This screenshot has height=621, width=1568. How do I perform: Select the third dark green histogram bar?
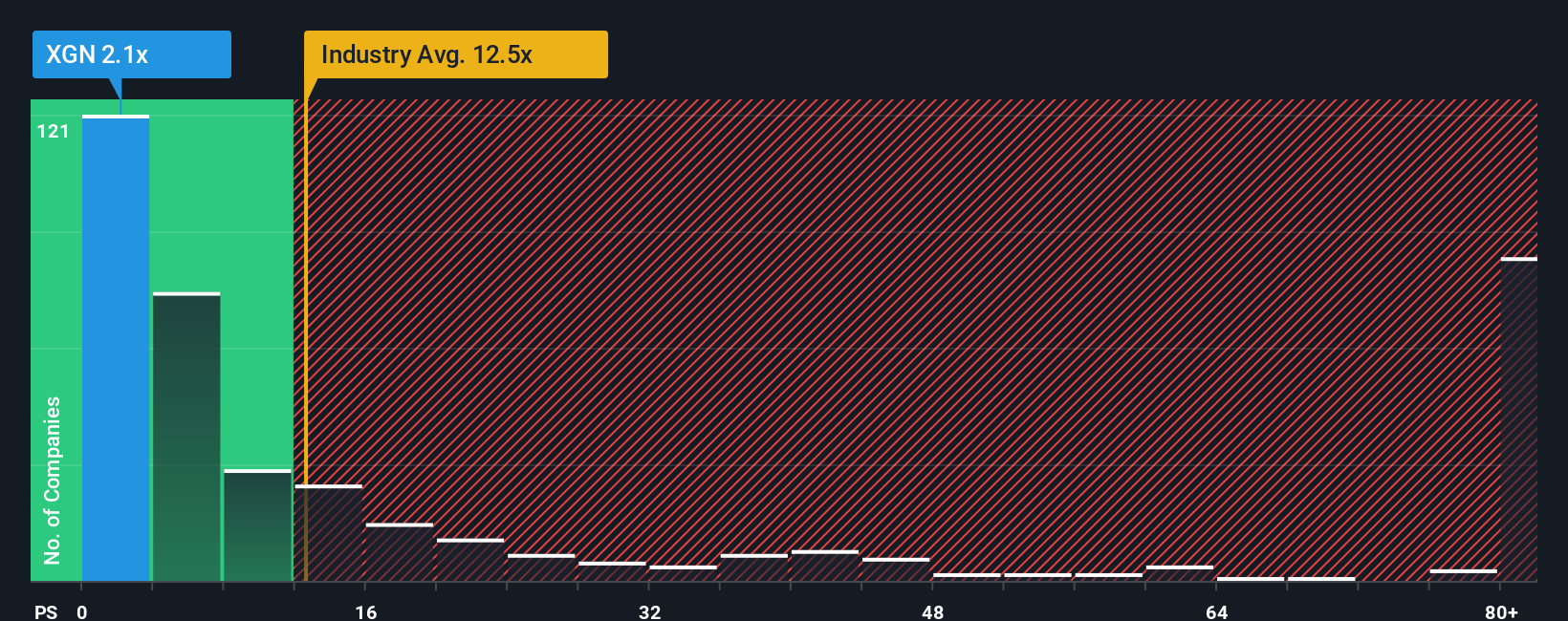257,525
